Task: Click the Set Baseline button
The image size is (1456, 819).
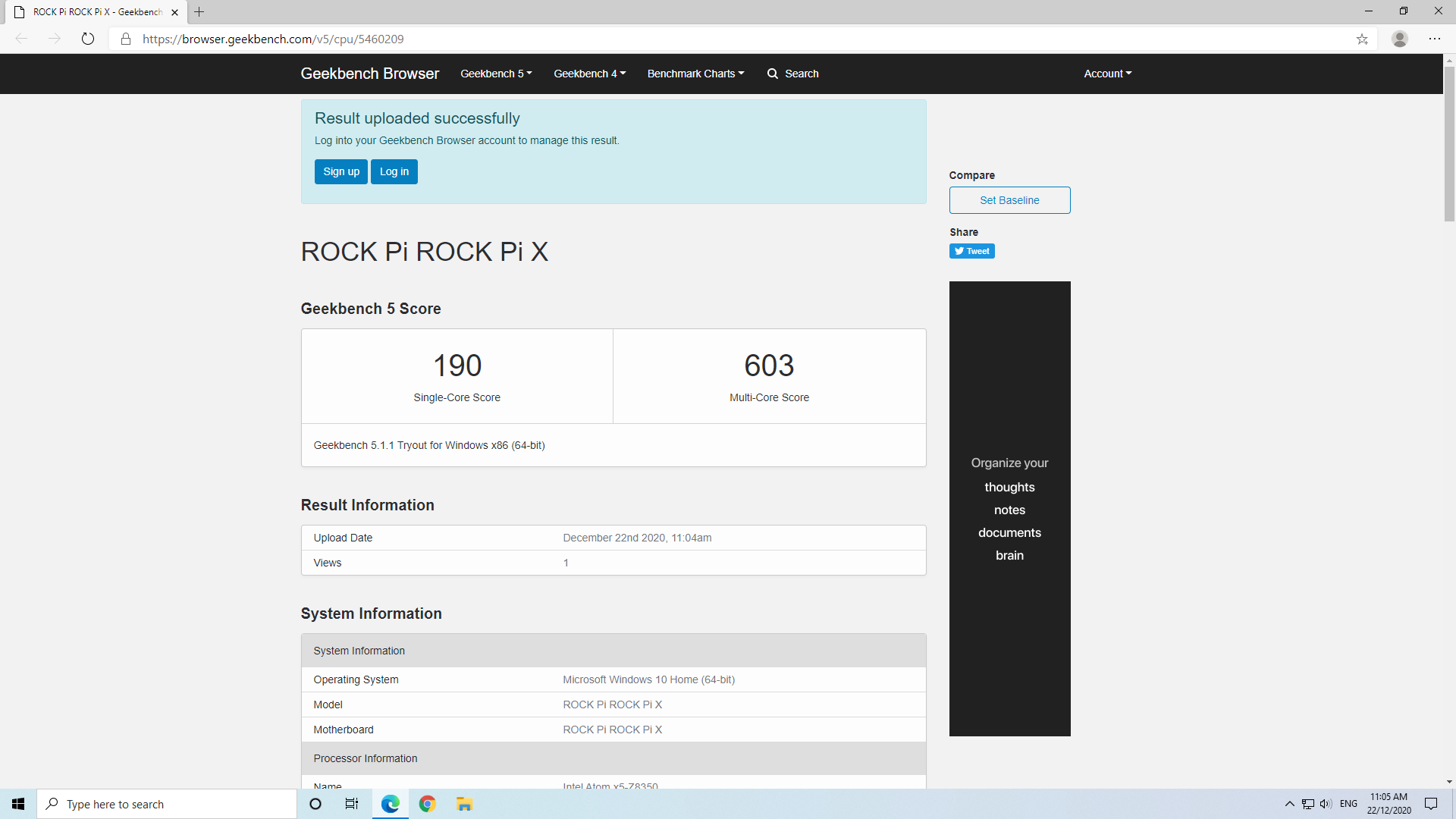Action: 1009,200
